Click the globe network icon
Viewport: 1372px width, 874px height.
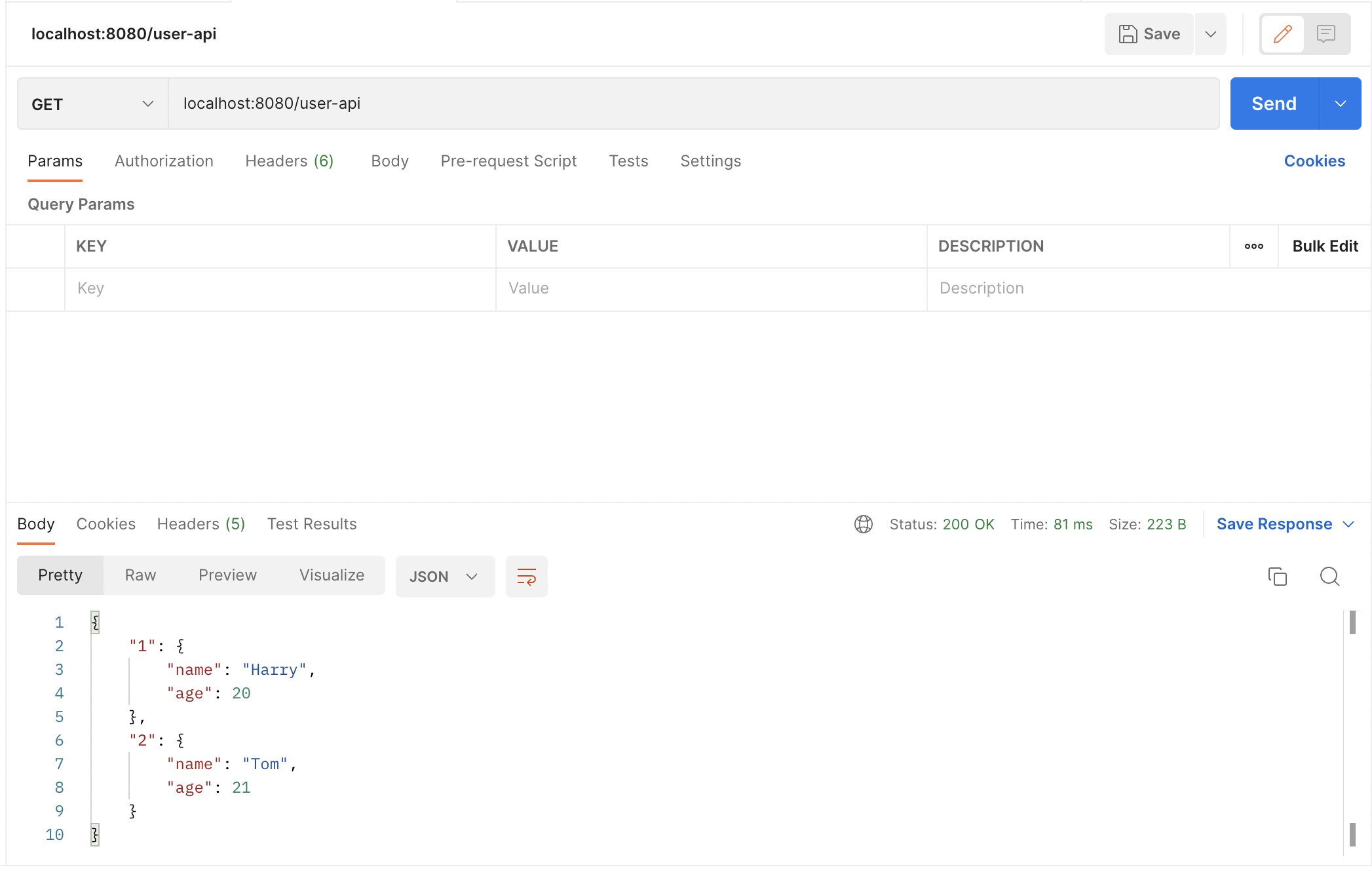pos(863,524)
